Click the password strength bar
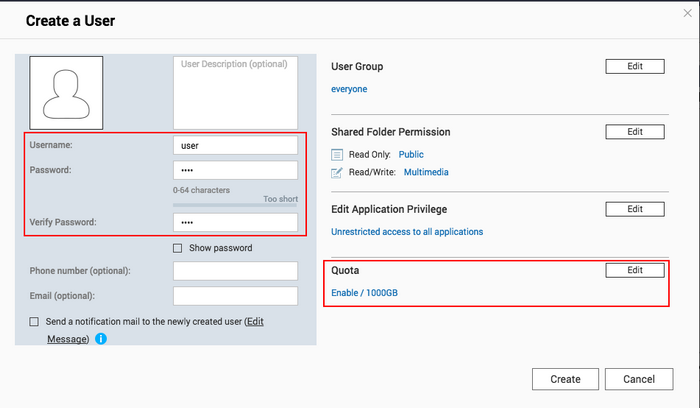 235,205
